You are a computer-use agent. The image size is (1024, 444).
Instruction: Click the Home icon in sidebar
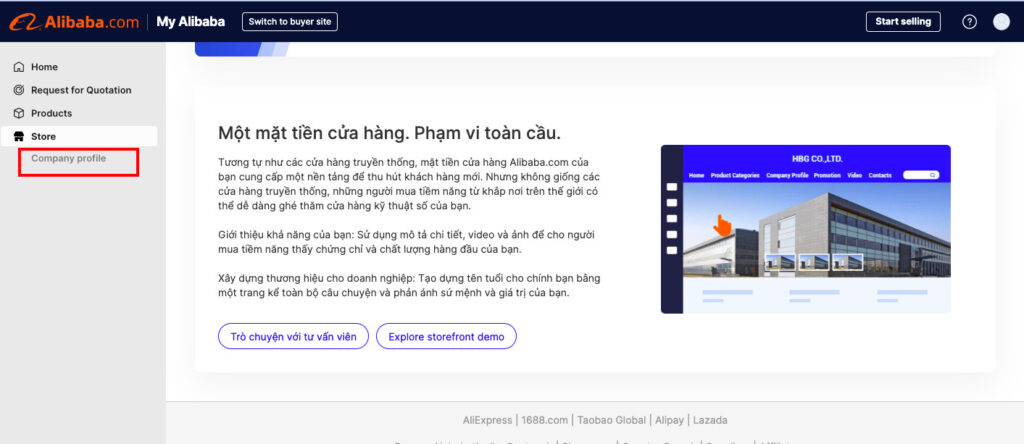coord(18,67)
